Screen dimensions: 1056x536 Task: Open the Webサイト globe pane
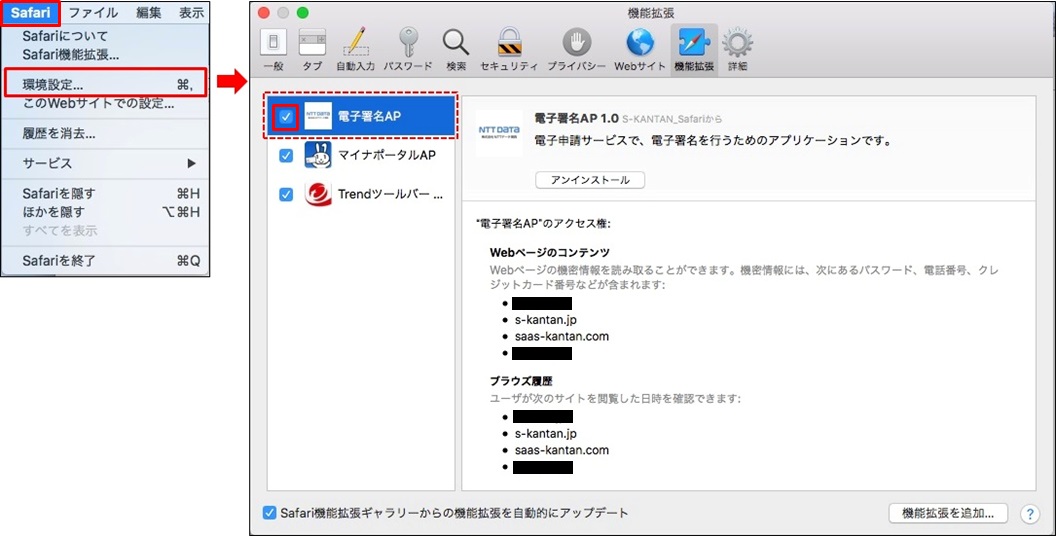tap(639, 49)
